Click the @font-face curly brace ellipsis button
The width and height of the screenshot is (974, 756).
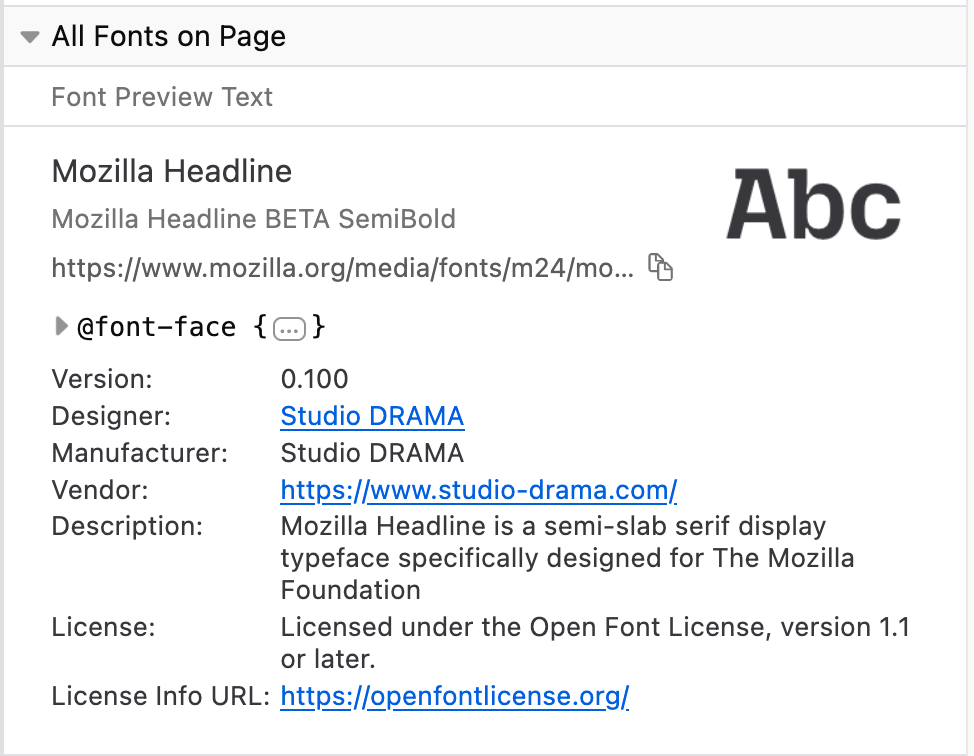click(x=289, y=326)
